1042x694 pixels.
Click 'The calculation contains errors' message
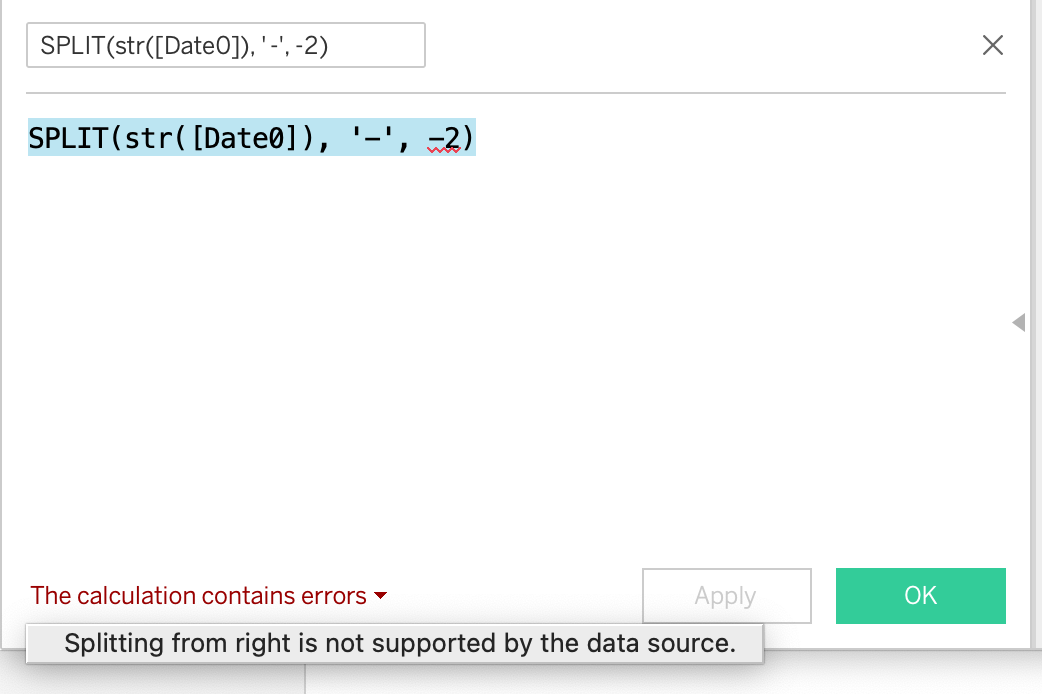(x=195, y=595)
